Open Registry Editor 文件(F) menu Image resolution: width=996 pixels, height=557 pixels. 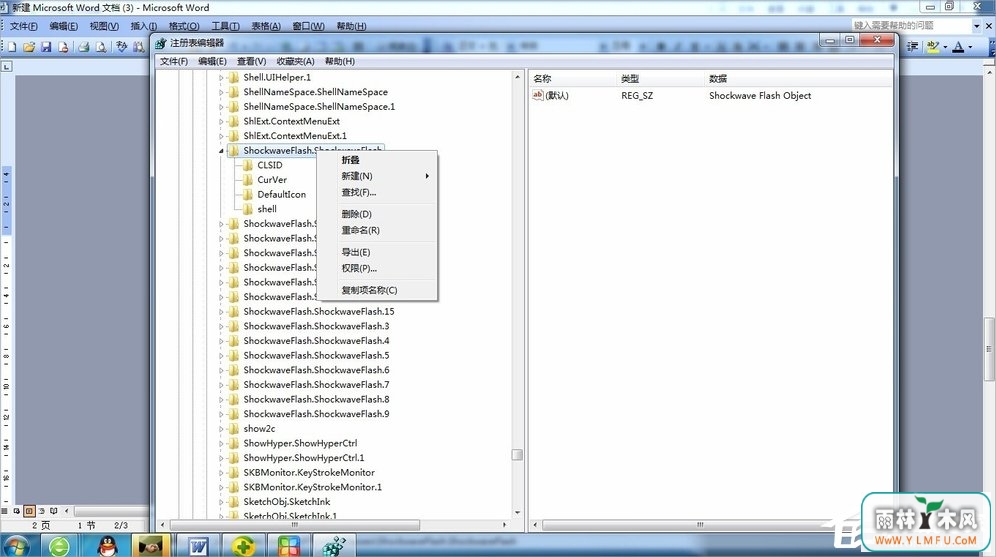pyautogui.click(x=173, y=62)
